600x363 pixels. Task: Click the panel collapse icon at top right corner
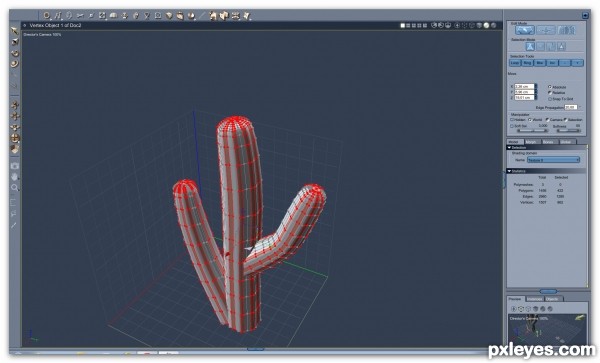[585, 15]
